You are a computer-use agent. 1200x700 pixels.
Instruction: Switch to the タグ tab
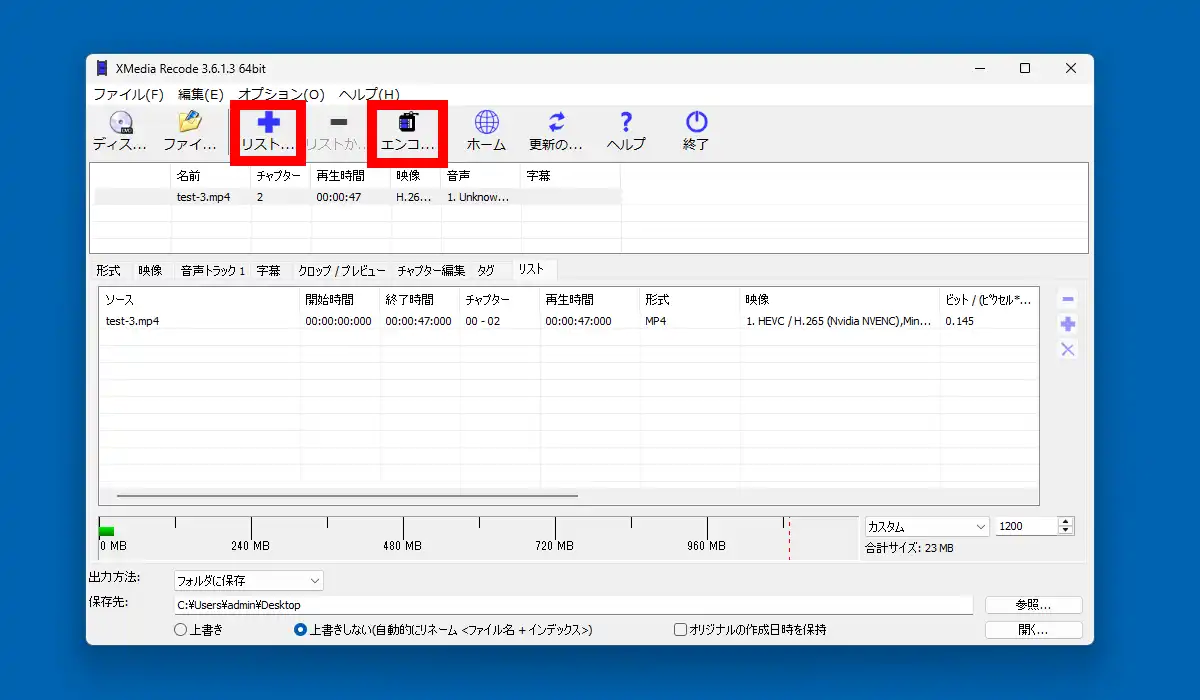[486, 270]
